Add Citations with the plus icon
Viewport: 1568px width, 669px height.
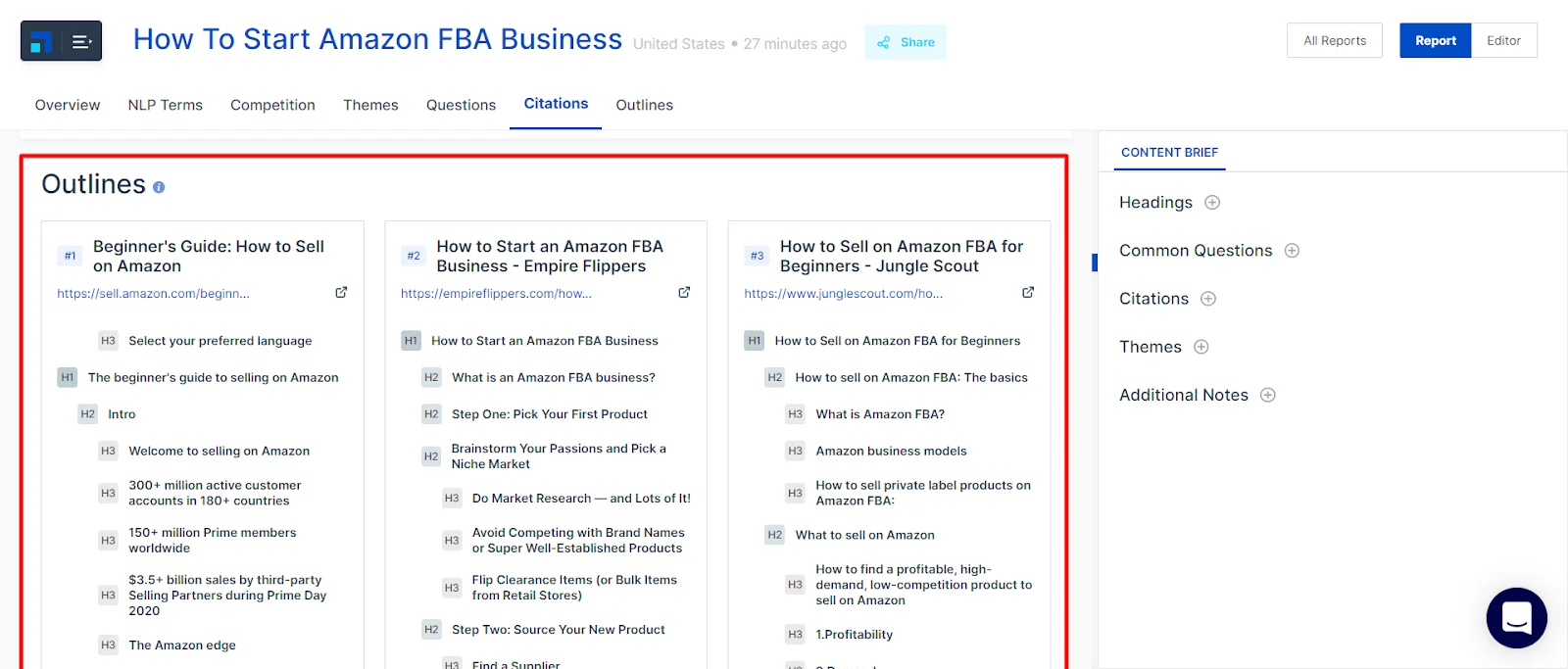pos(1208,299)
